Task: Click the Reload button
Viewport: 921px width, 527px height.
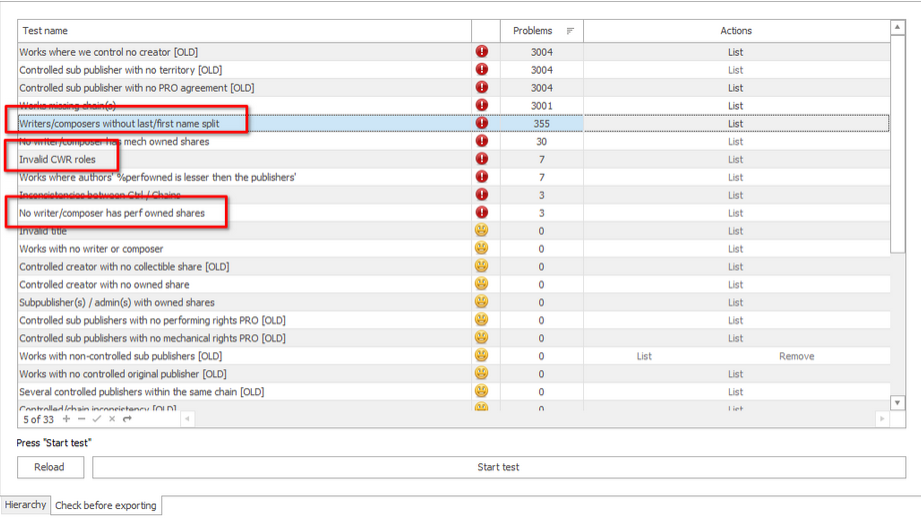Action: pyautogui.click(x=50, y=467)
